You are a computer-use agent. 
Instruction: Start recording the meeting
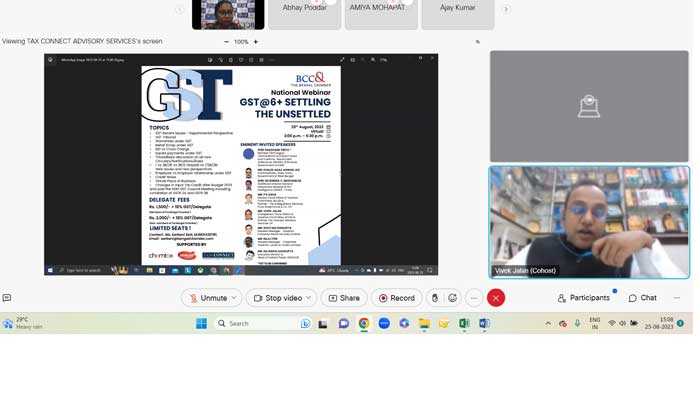(396, 298)
